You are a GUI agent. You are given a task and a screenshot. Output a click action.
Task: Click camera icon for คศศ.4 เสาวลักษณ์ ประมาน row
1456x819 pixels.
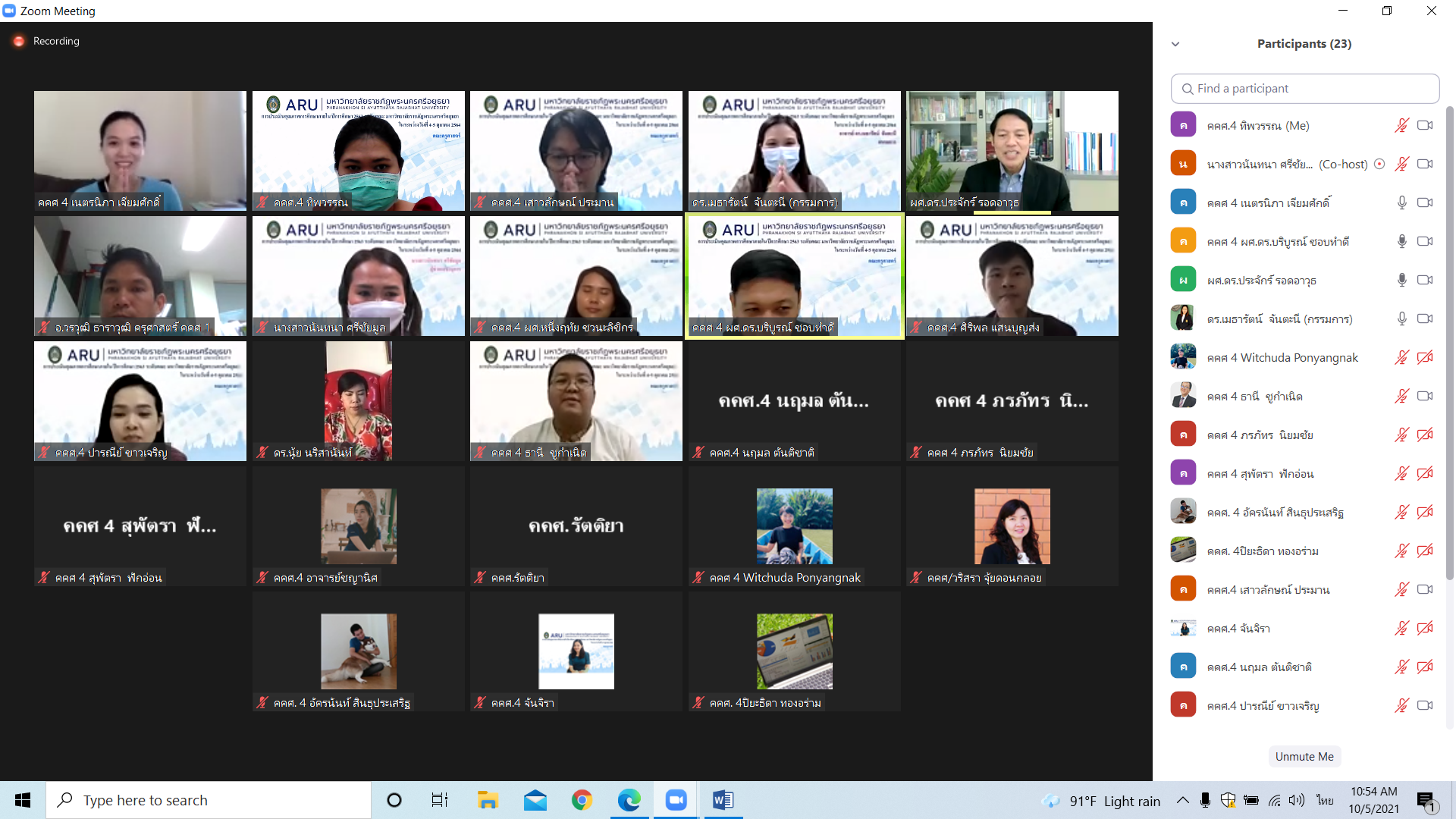pyautogui.click(x=1425, y=589)
